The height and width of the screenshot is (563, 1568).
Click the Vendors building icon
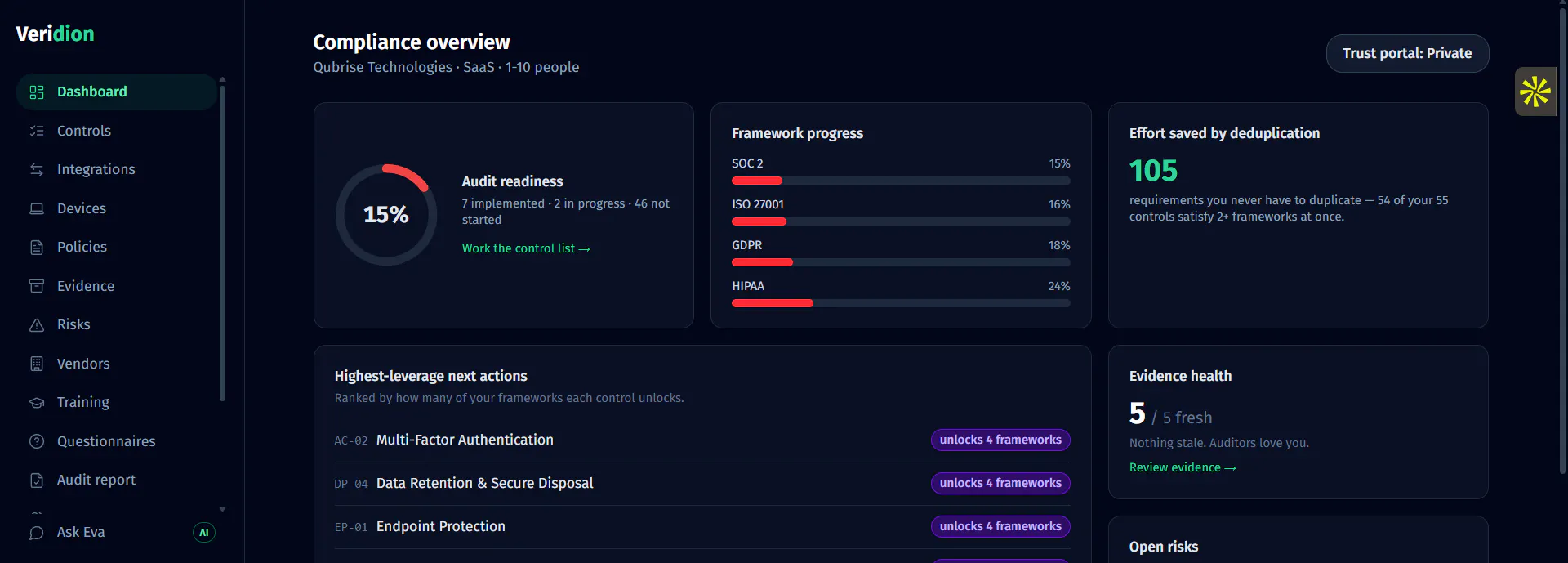pyautogui.click(x=37, y=364)
